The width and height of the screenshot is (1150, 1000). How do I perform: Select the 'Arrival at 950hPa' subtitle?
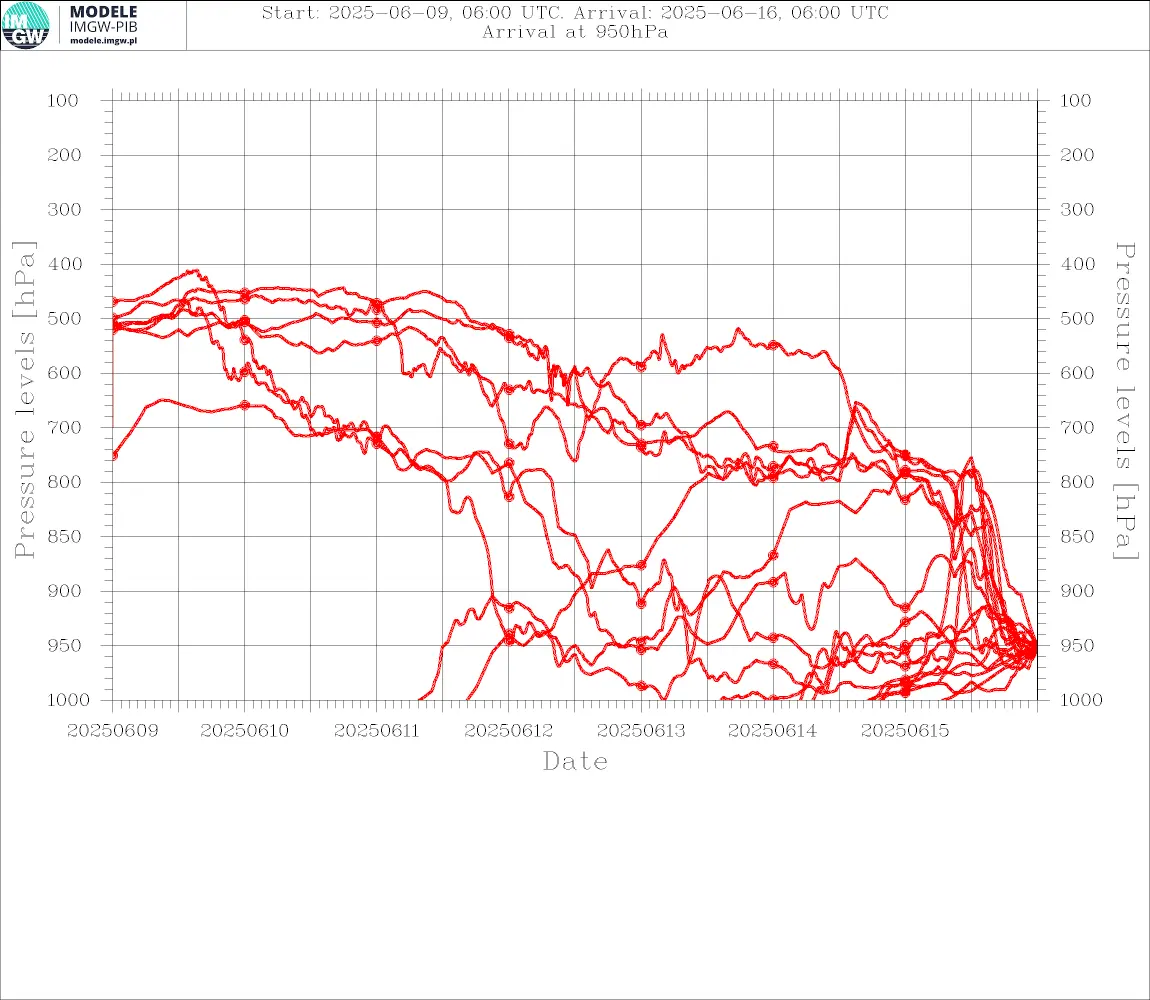[575, 32]
